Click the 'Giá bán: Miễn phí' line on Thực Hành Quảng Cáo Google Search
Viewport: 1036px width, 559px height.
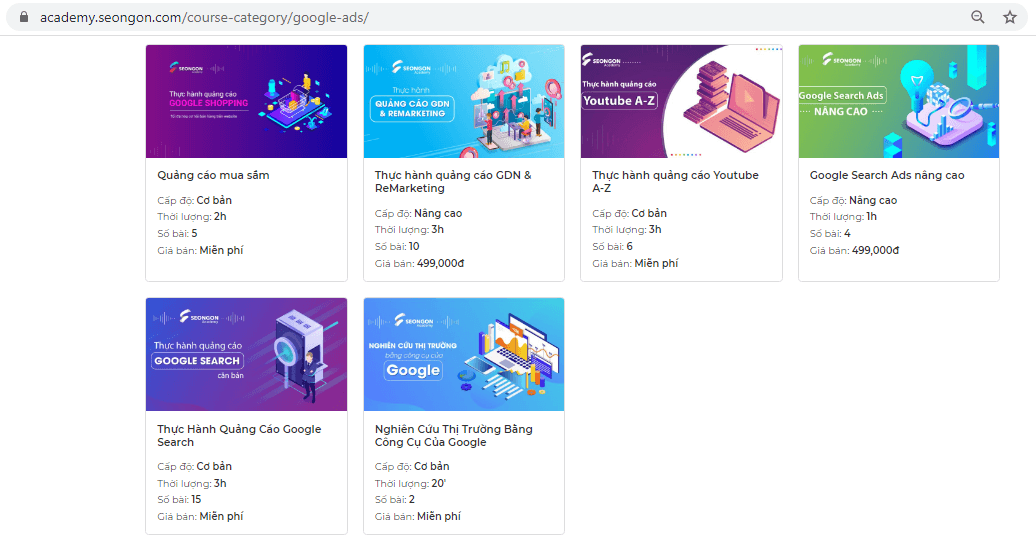[x=200, y=517]
